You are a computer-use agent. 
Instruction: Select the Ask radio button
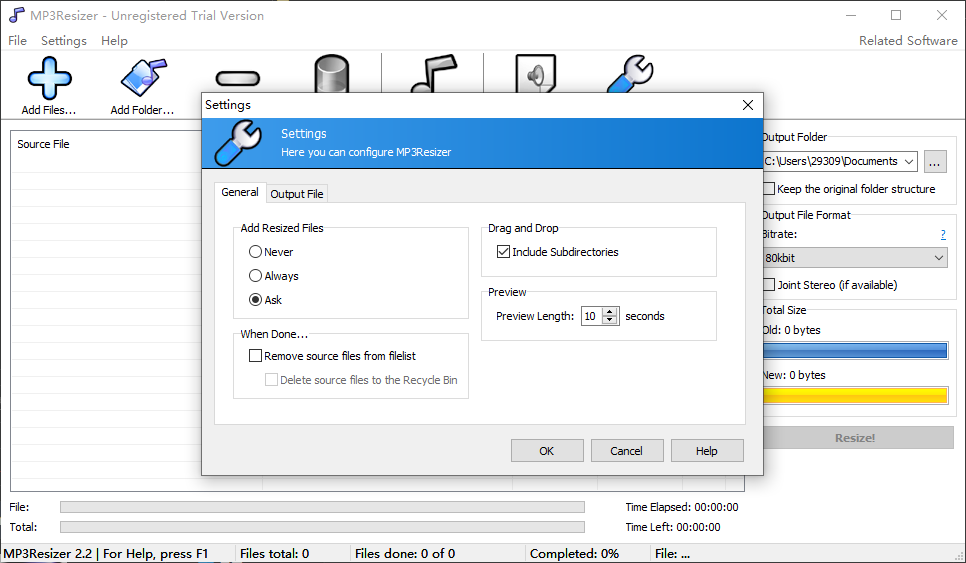click(255, 299)
